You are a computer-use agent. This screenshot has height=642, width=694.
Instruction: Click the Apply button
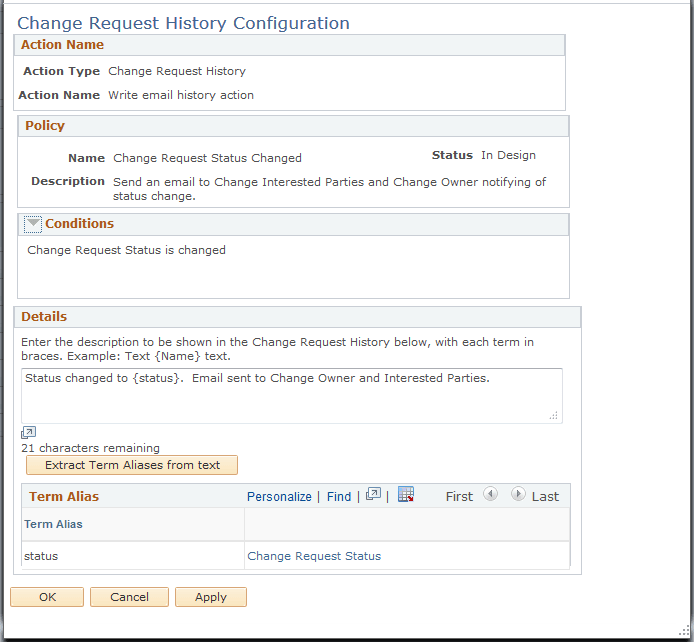tap(211, 597)
